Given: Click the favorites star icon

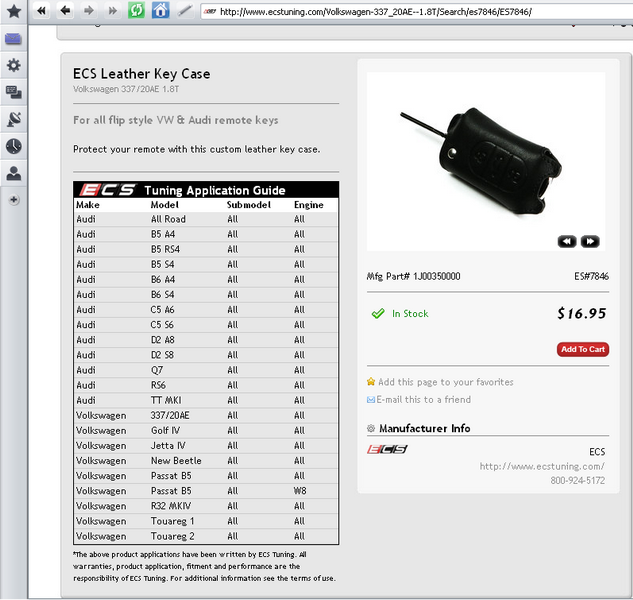Looking at the screenshot, I should [371, 381].
